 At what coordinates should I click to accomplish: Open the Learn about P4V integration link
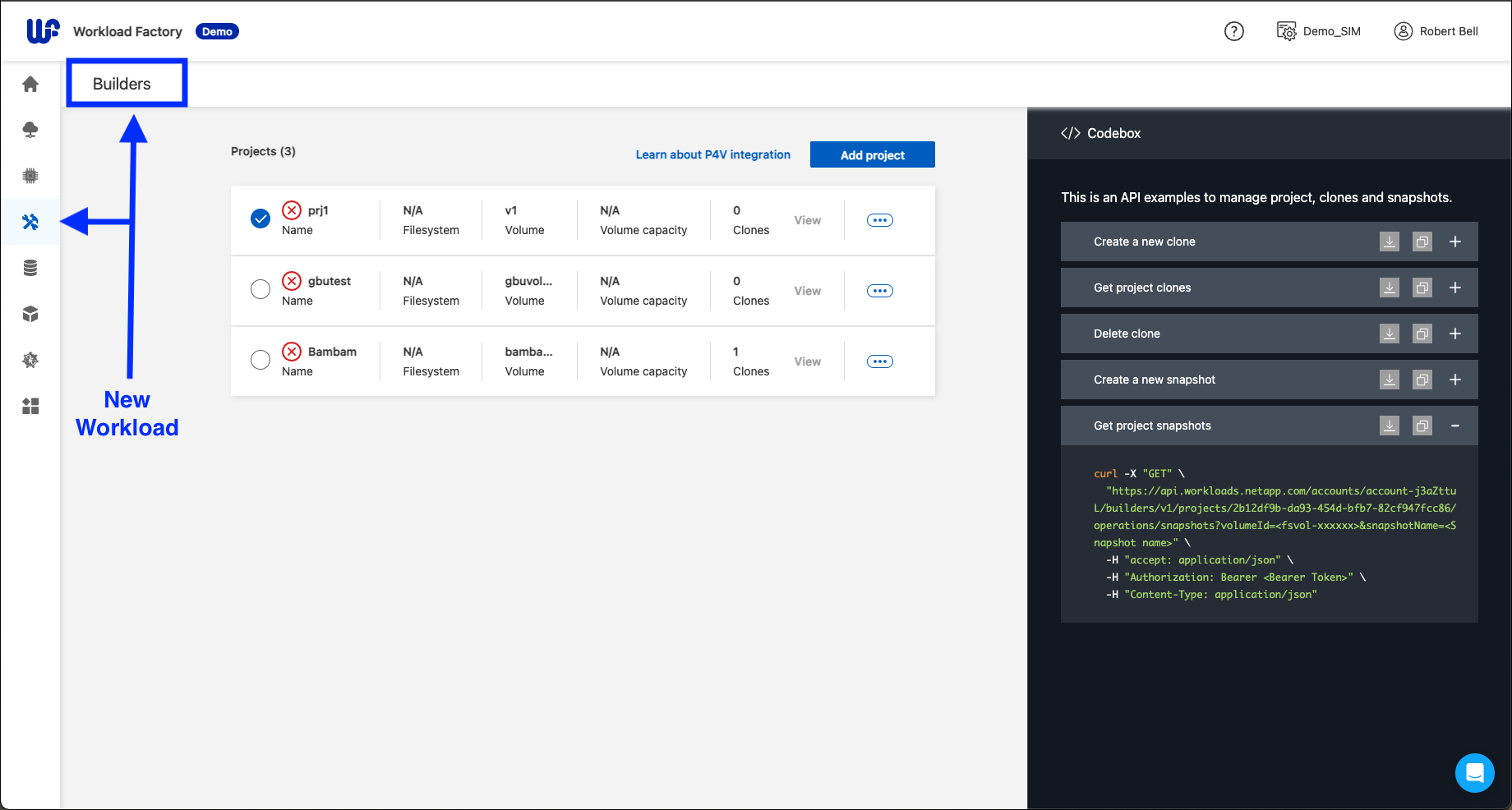(x=712, y=154)
